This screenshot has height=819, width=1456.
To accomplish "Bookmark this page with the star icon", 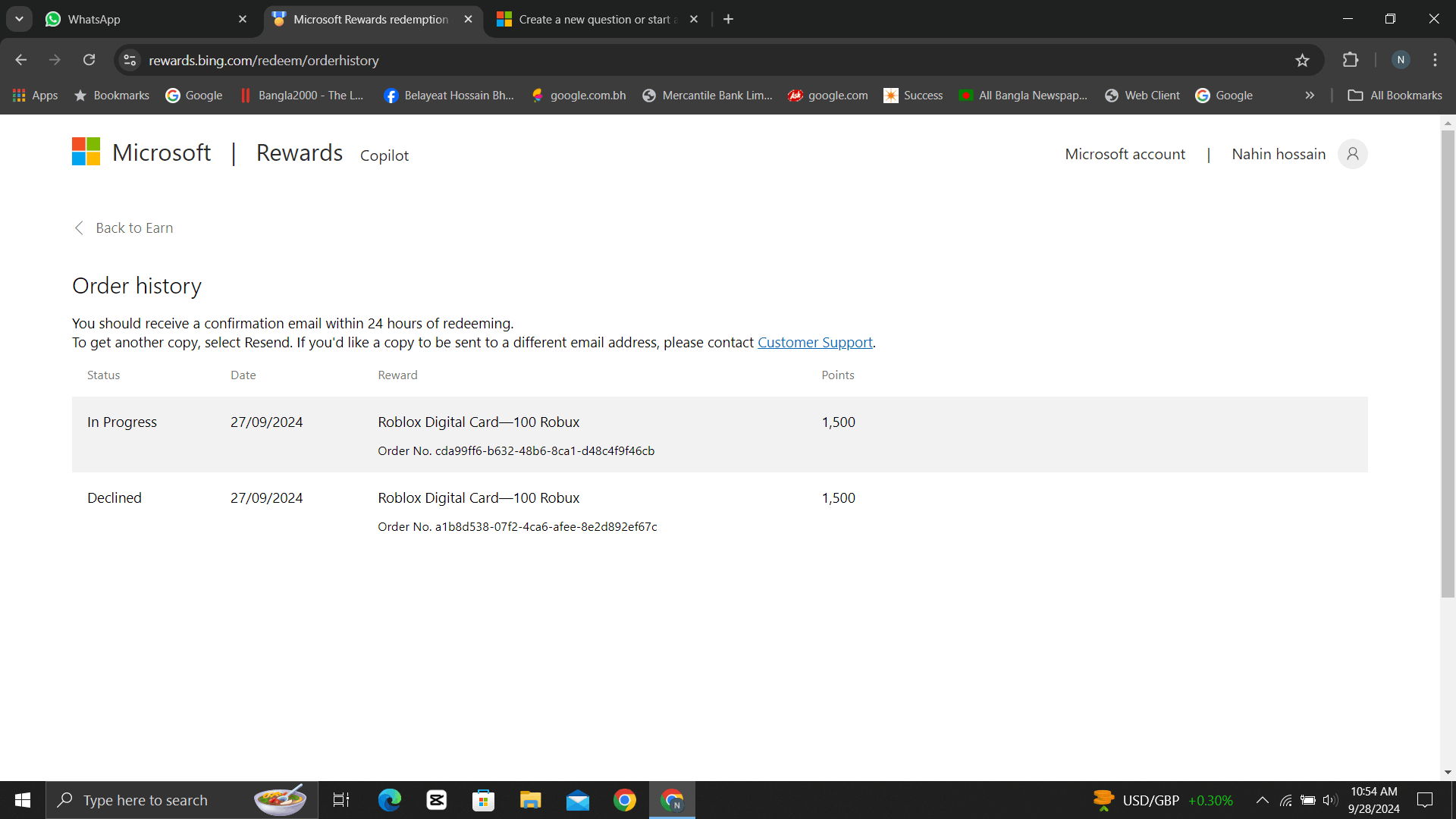I will (x=1302, y=61).
